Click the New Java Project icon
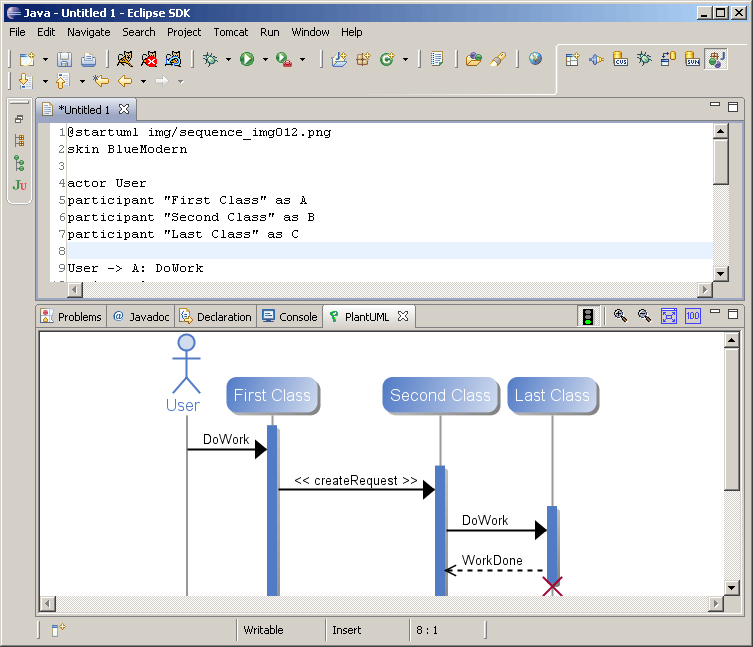This screenshot has height=647, width=753. pyautogui.click(x=339, y=59)
